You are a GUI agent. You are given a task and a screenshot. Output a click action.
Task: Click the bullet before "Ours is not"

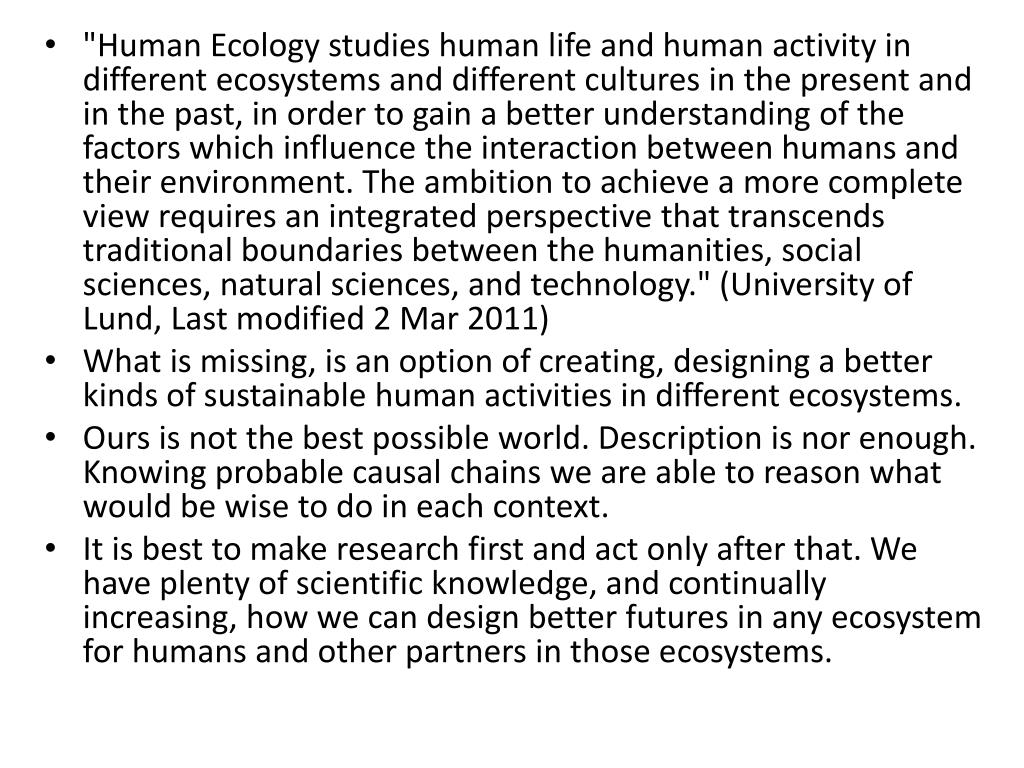(x=50, y=439)
